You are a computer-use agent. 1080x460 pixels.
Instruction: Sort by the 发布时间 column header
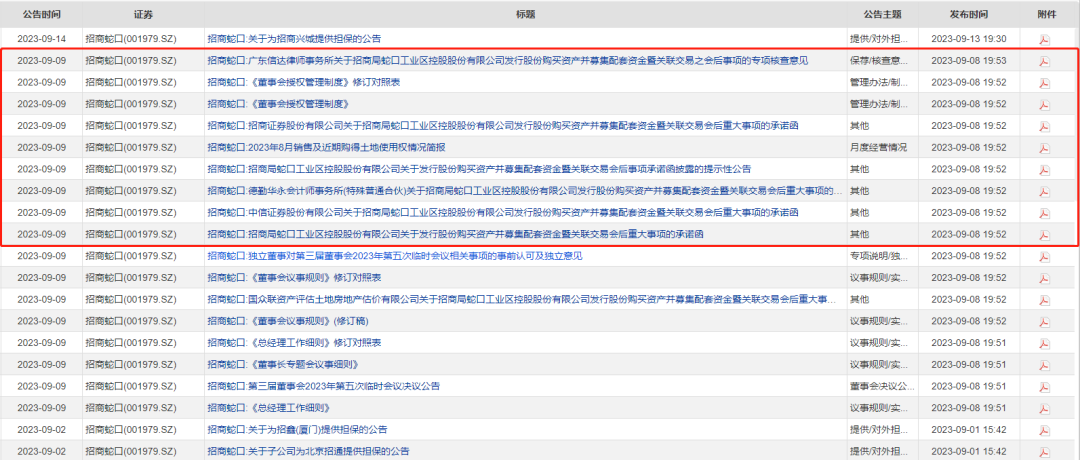tap(968, 14)
